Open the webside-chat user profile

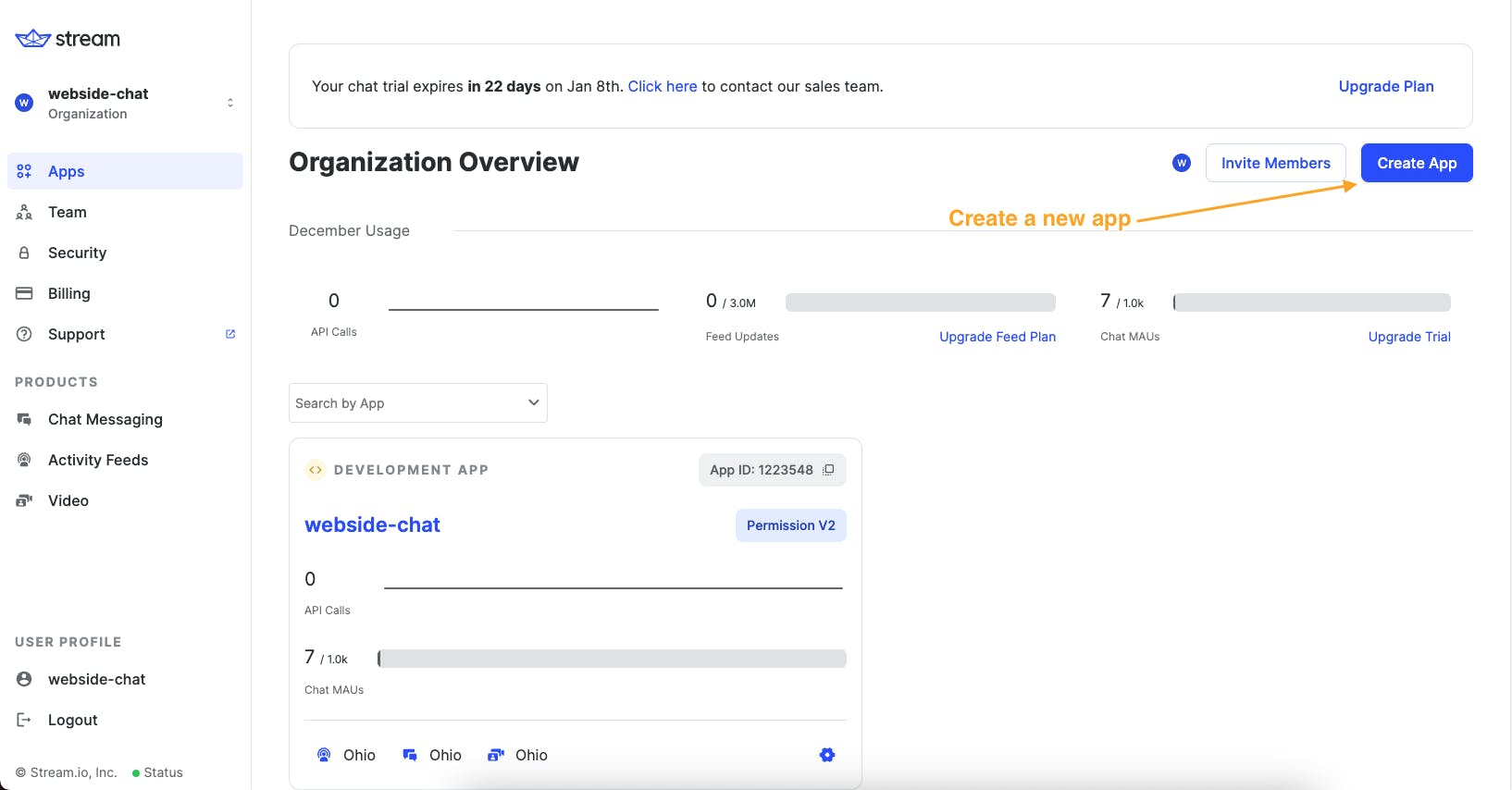(125, 679)
